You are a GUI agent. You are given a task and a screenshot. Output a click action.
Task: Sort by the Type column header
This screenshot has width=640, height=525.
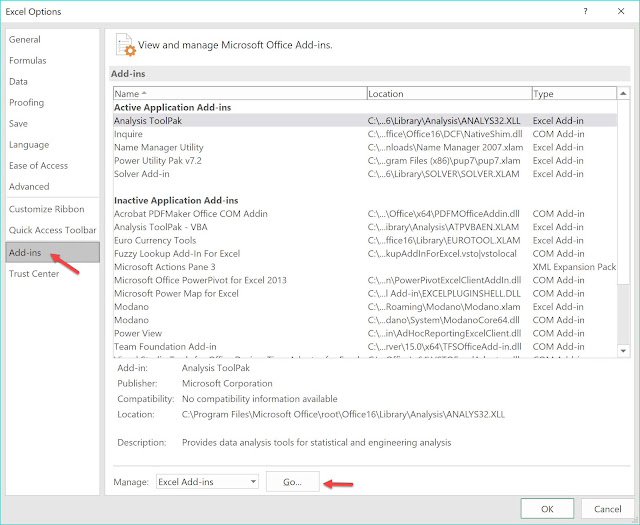pyautogui.click(x=574, y=93)
